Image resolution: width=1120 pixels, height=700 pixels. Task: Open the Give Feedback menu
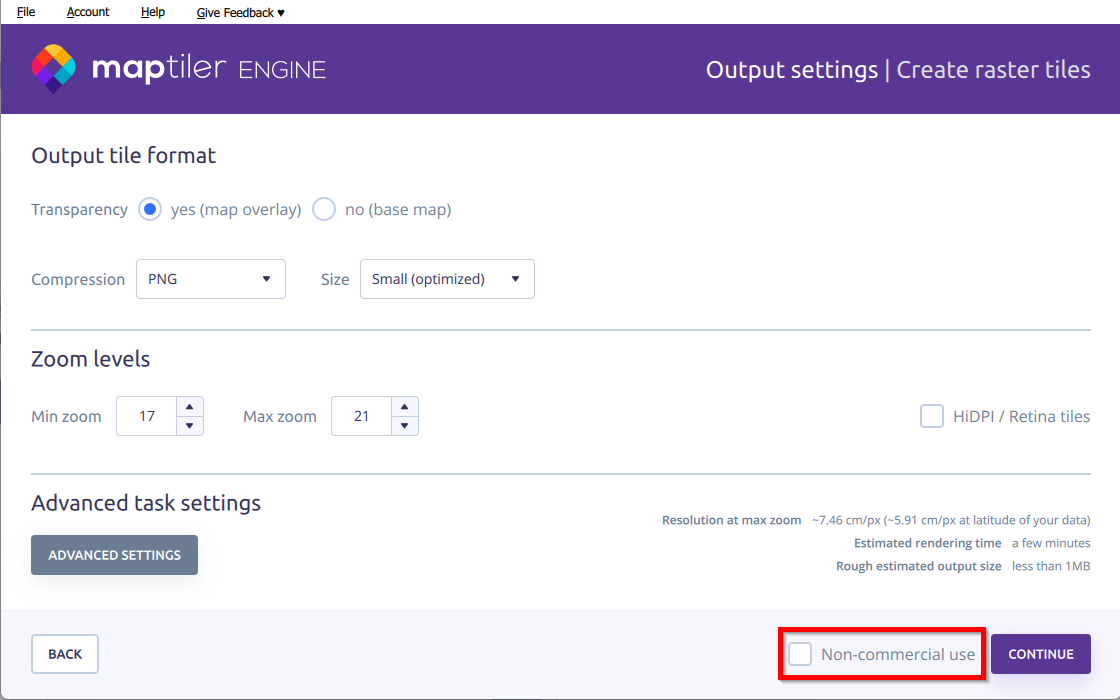tap(240, 12)
